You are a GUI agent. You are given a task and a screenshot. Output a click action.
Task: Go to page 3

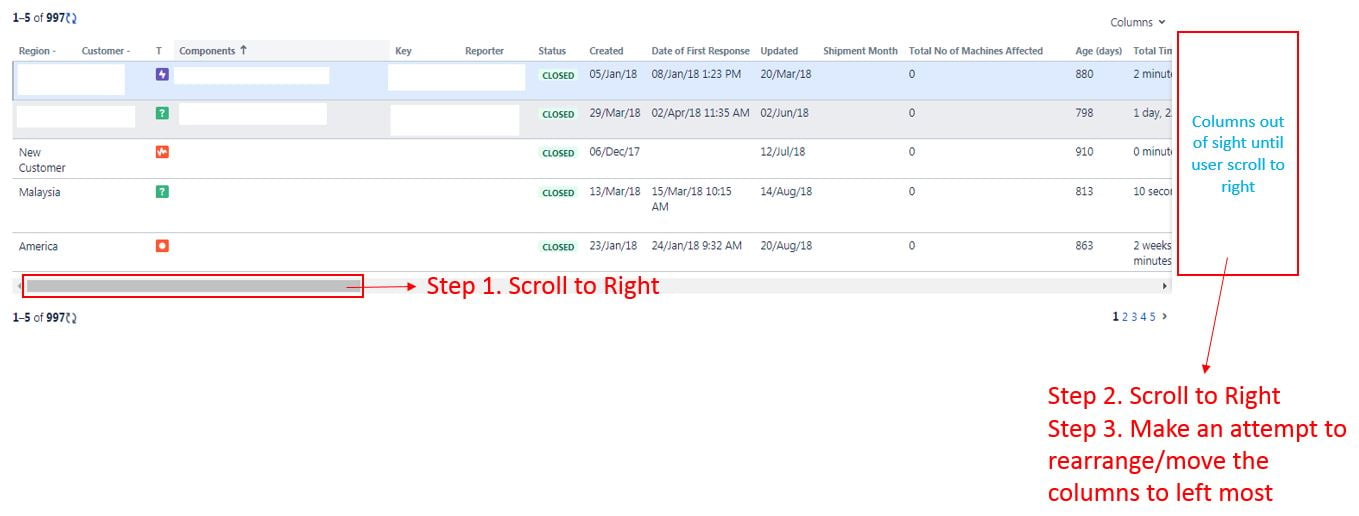click(x=1134, y=317)
